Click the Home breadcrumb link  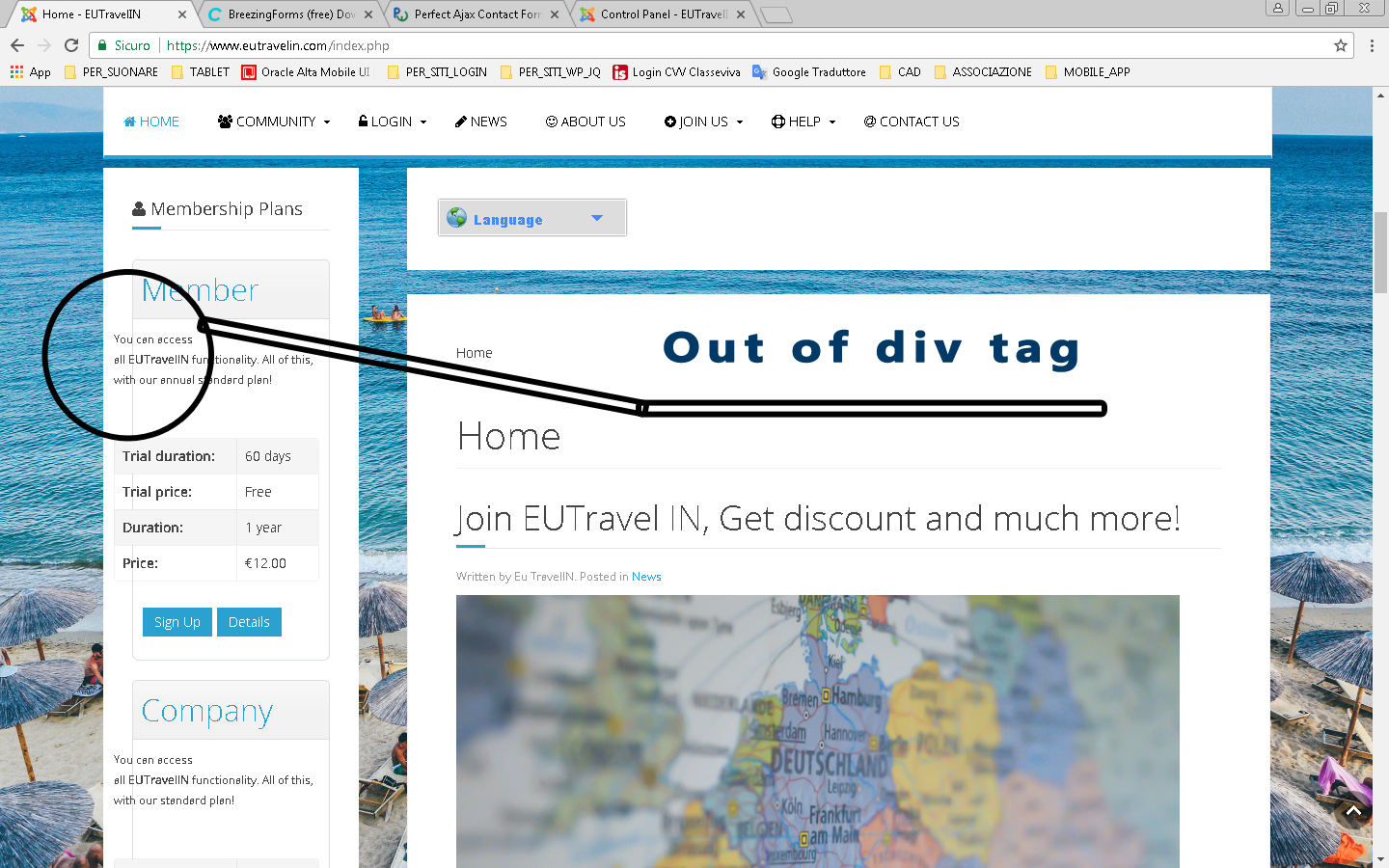pos(474,353)
